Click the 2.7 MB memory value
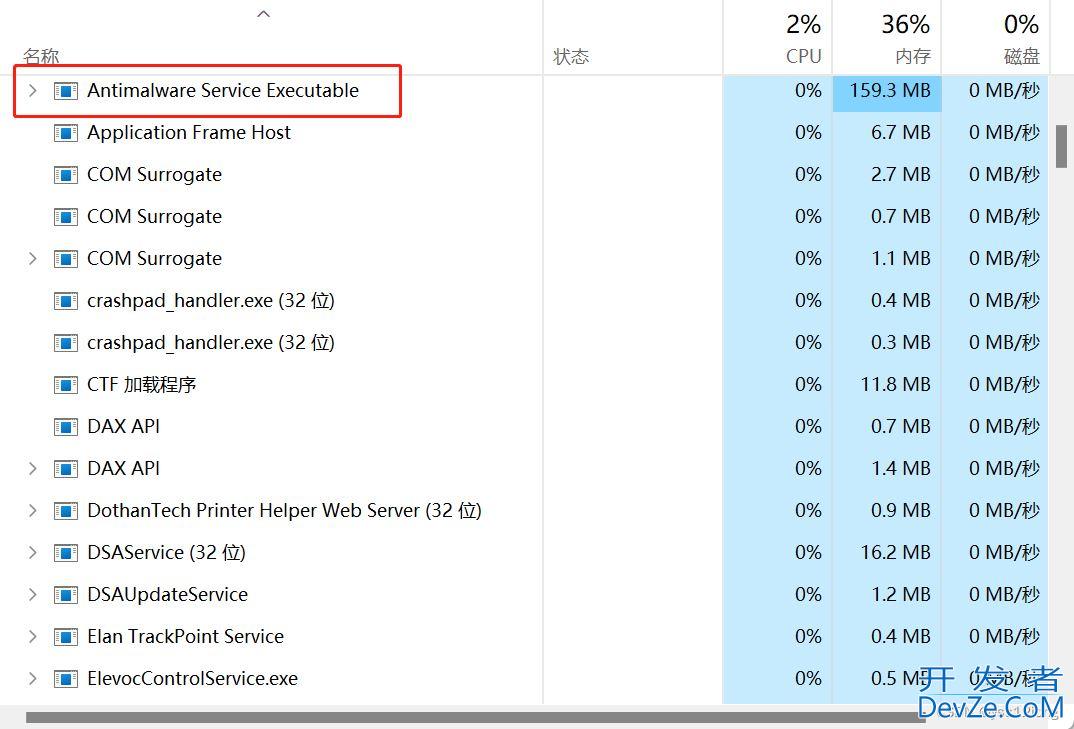 (x=900, y=174)
